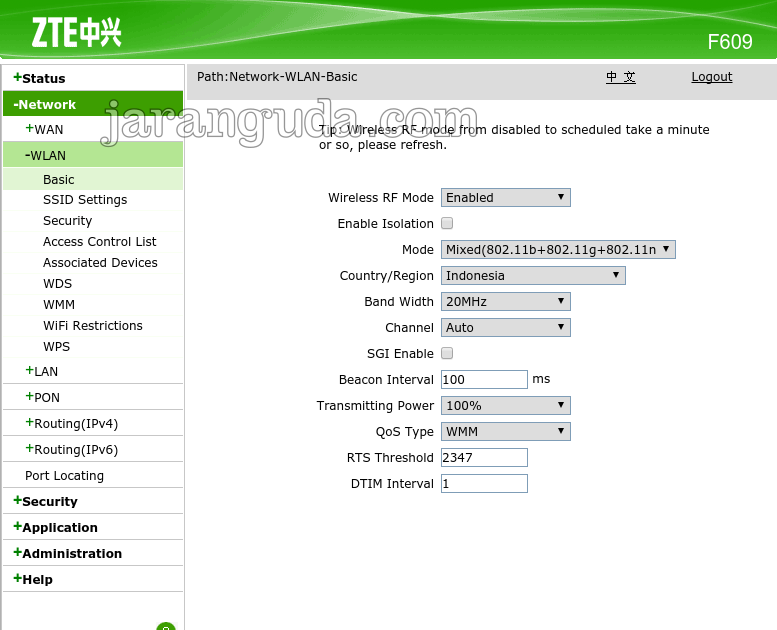
Task: Click the F609 model label
Action: point(729,42)
